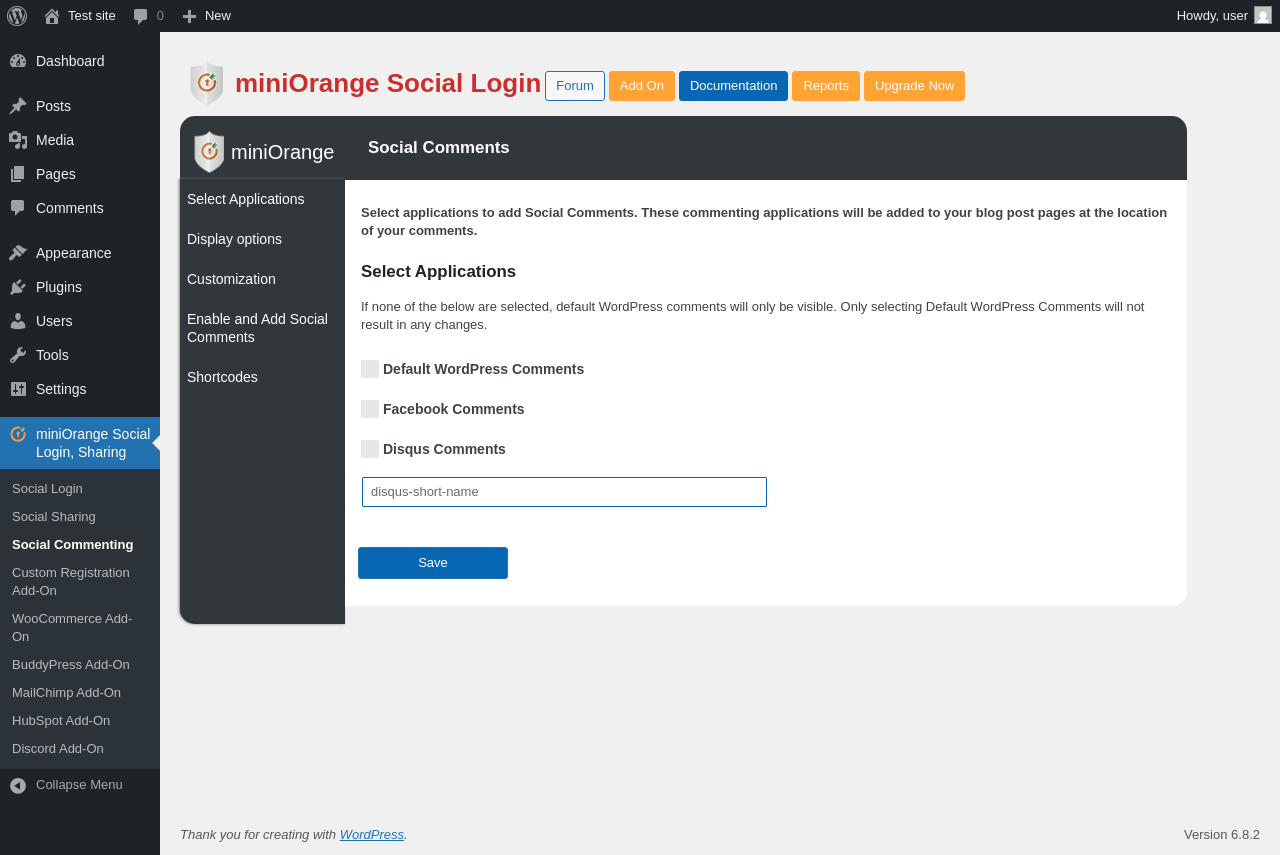Go to Social Sharing submenu
Viewport: 1280px width, 855px height.
(x=80, y=517)
